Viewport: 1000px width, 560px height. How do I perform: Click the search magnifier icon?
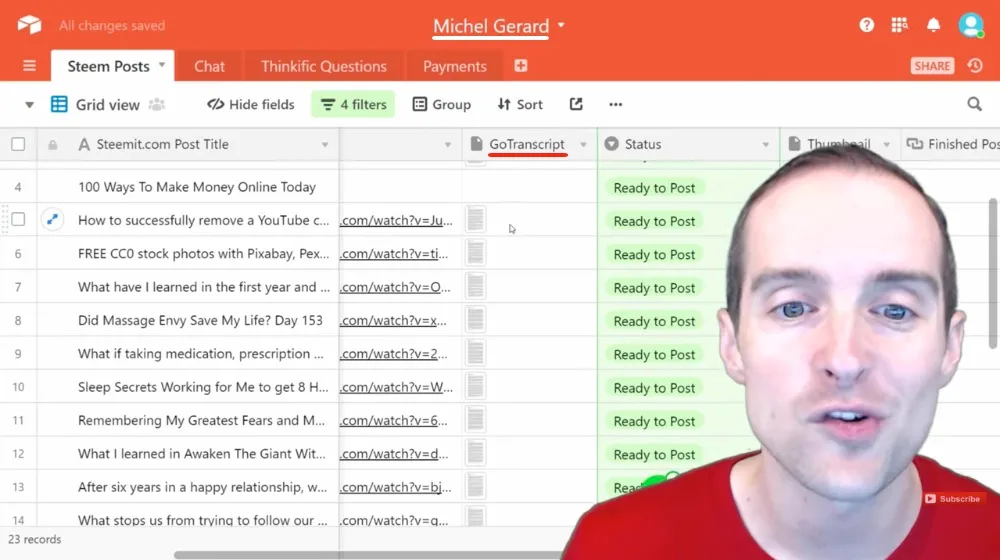(x=974, y=104)
